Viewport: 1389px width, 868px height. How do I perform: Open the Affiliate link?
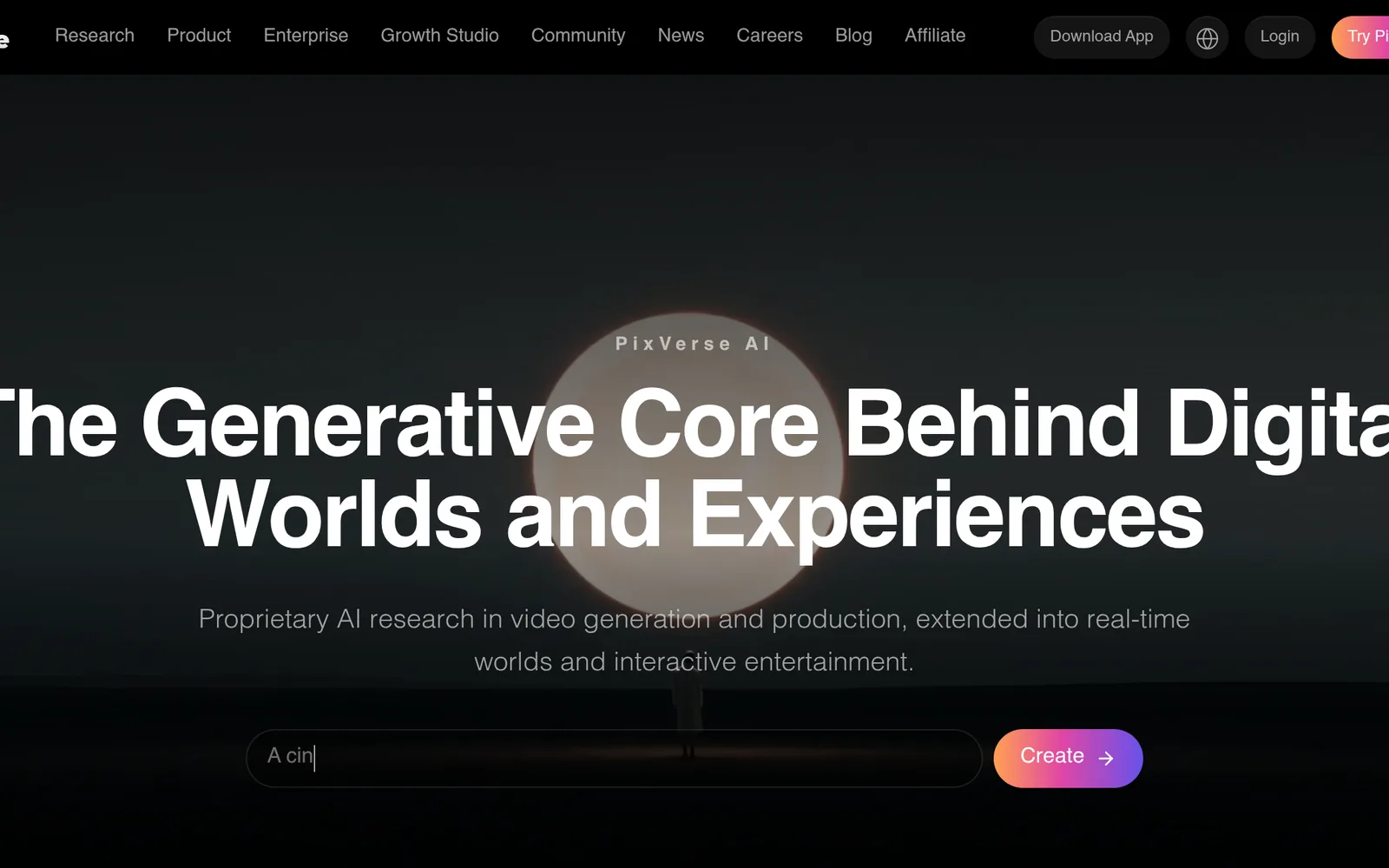pyautogui.click(x=935, y=36)
